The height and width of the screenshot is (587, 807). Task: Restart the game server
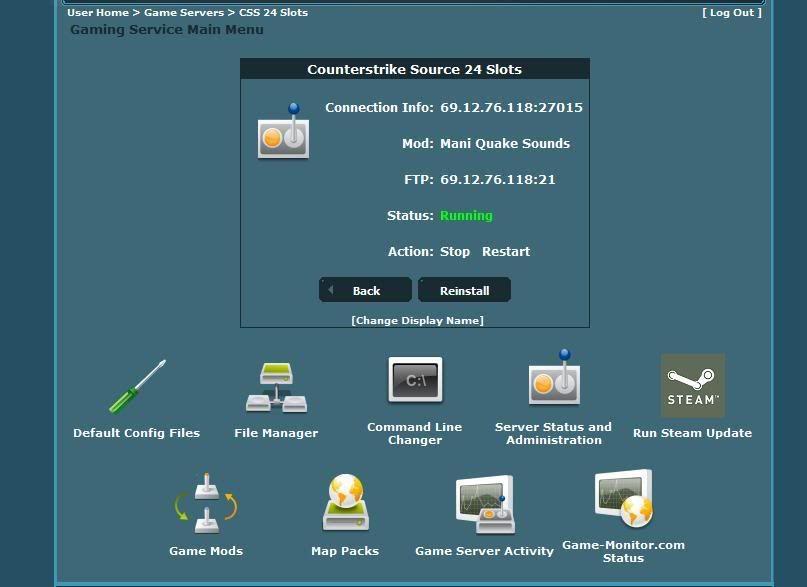[506, 252]
